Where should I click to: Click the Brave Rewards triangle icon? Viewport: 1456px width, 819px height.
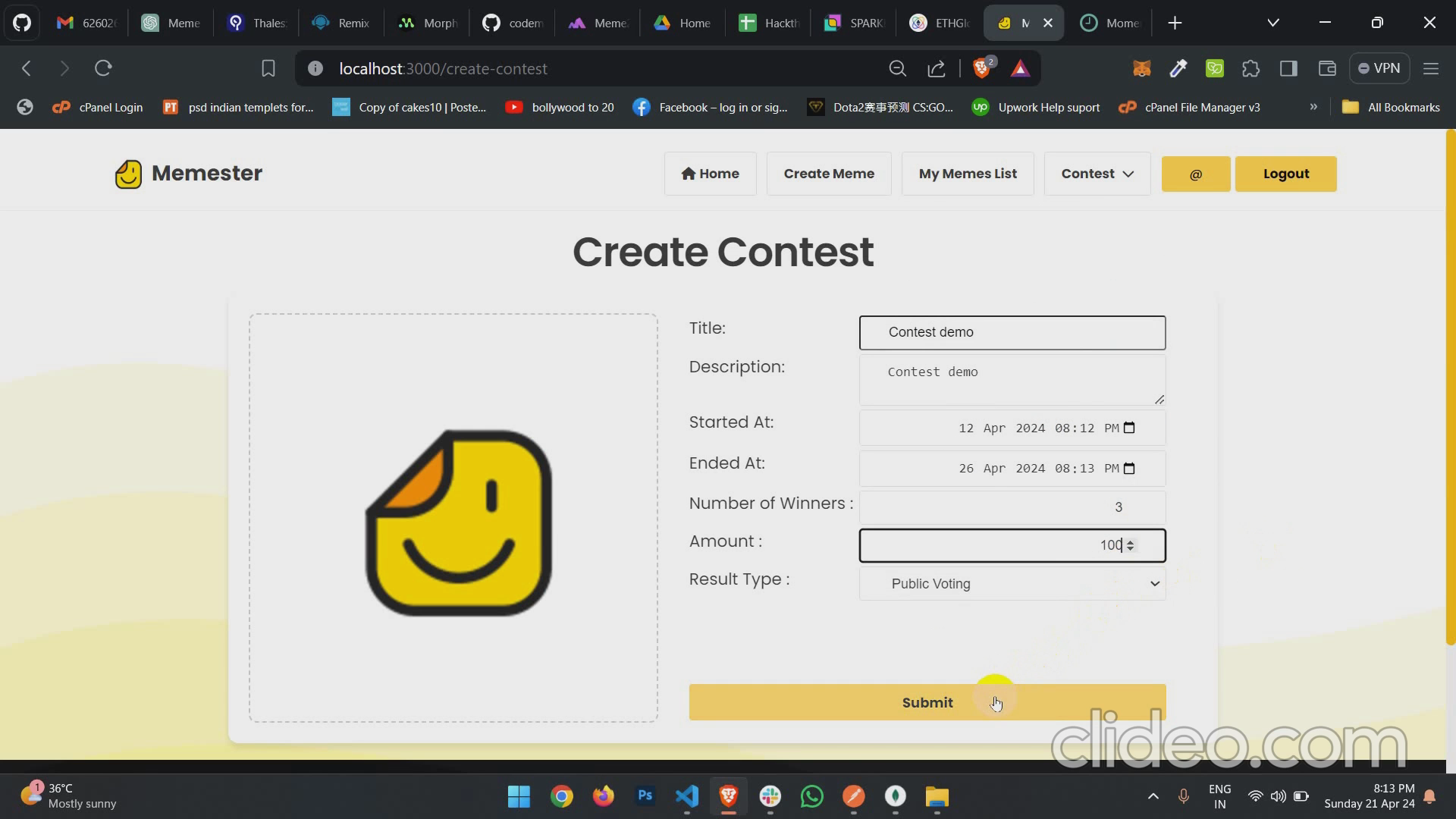[1020, 68]
